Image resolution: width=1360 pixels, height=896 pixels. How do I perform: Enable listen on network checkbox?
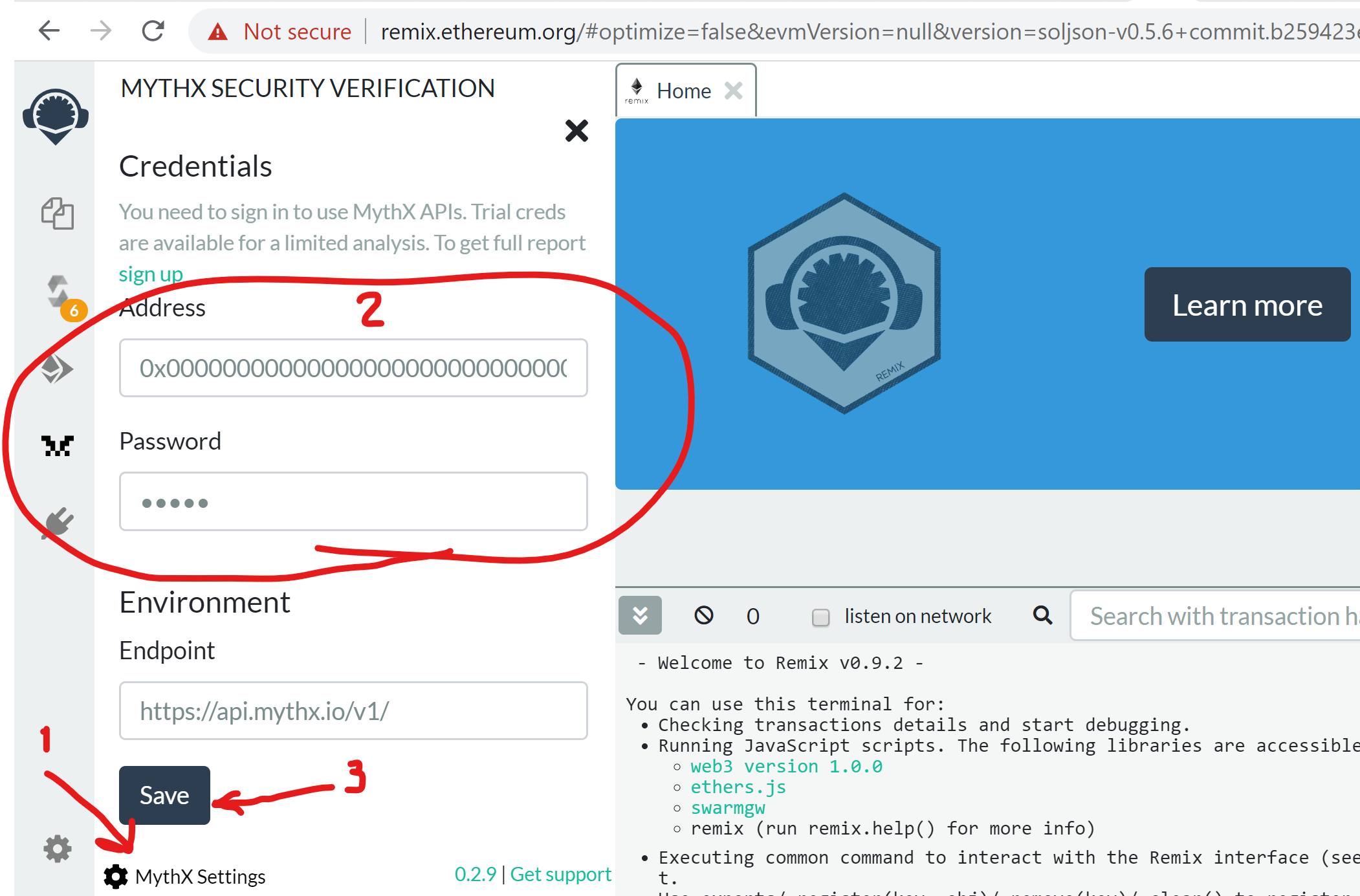tap(820, 617)
